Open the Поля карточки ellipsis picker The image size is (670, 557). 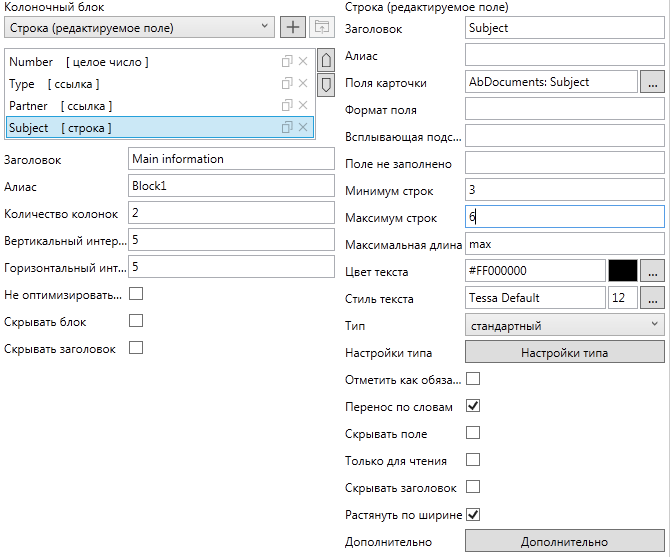click(652, 82)
